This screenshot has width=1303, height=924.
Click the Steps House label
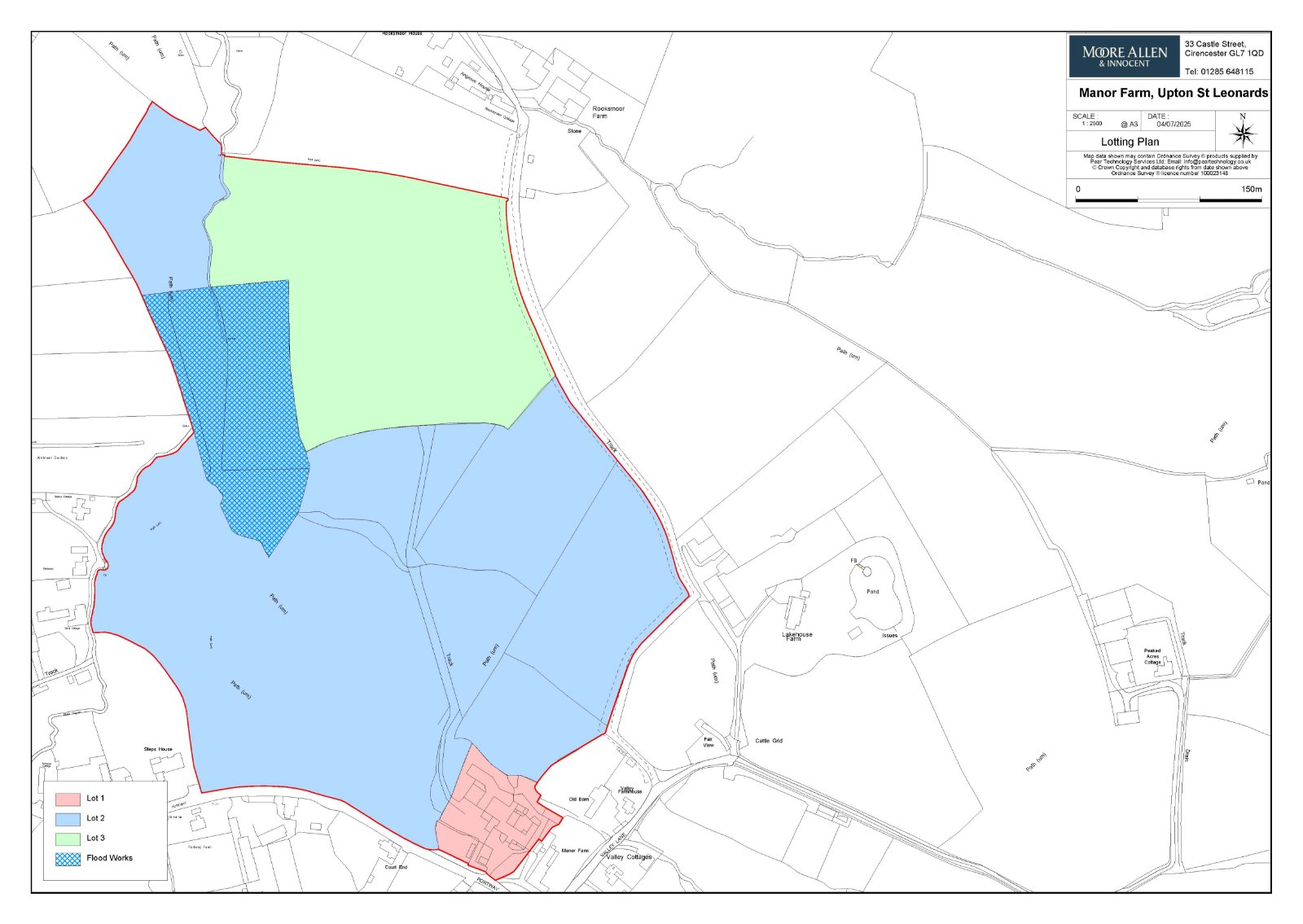[158, 749]
